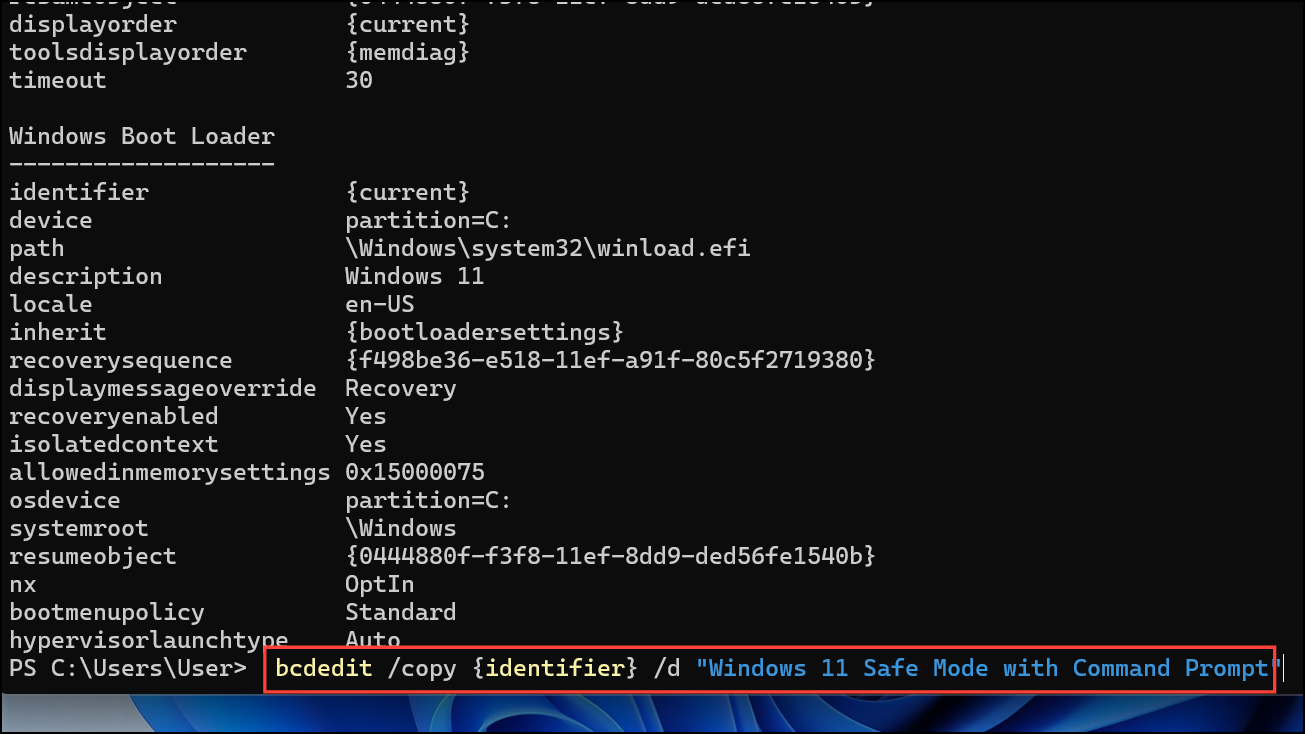Click the hypervisorlaunchtype value Auto
The height and width of the screenshot is (734, 1305).
[x=373, y=640]
